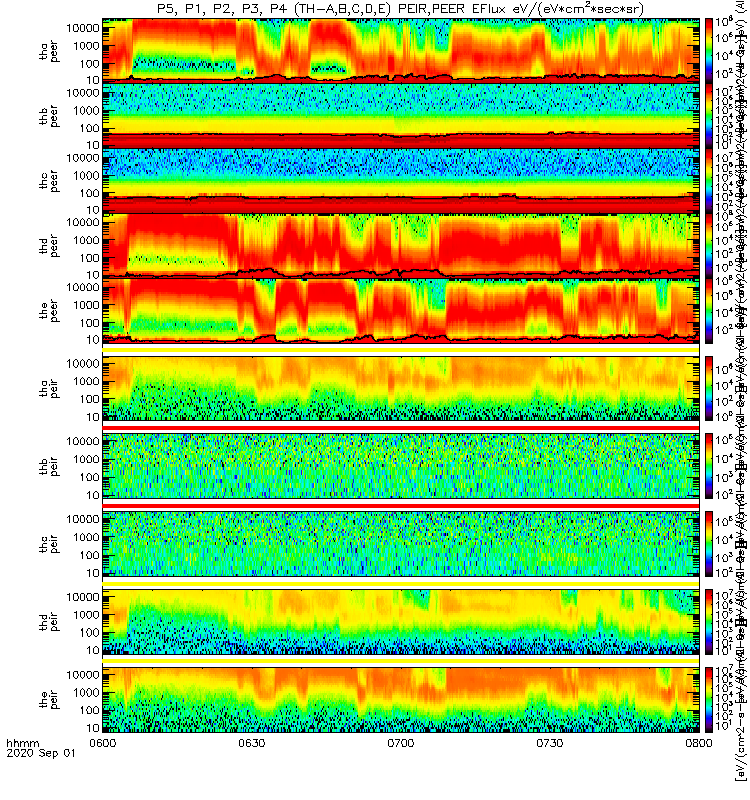This screenshot has width=750, height=800.
Task: Click the '2020 Sep 01' date label
Action: tap(41, 753)
